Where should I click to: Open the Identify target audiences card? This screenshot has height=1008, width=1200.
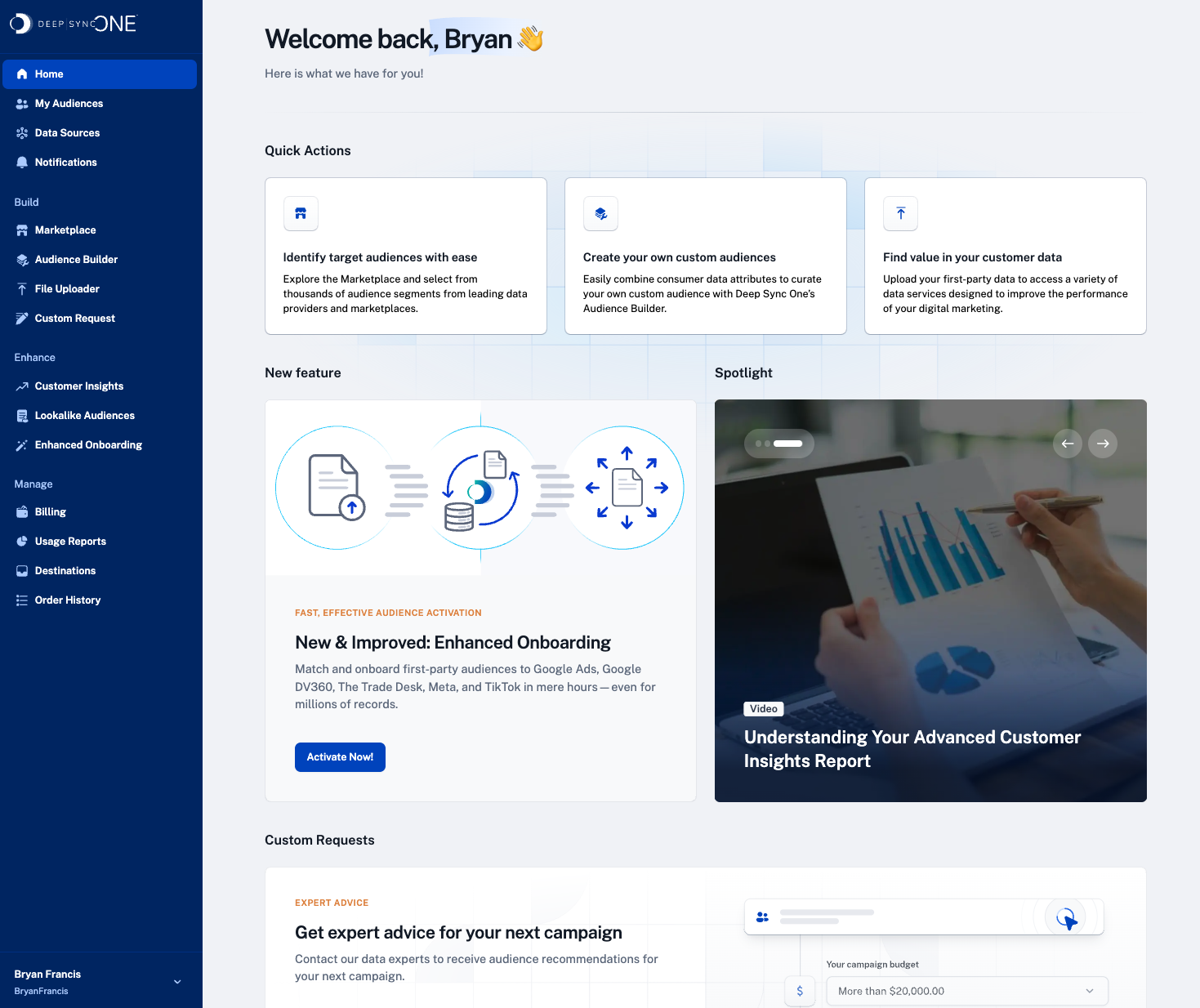coord(405,256)
